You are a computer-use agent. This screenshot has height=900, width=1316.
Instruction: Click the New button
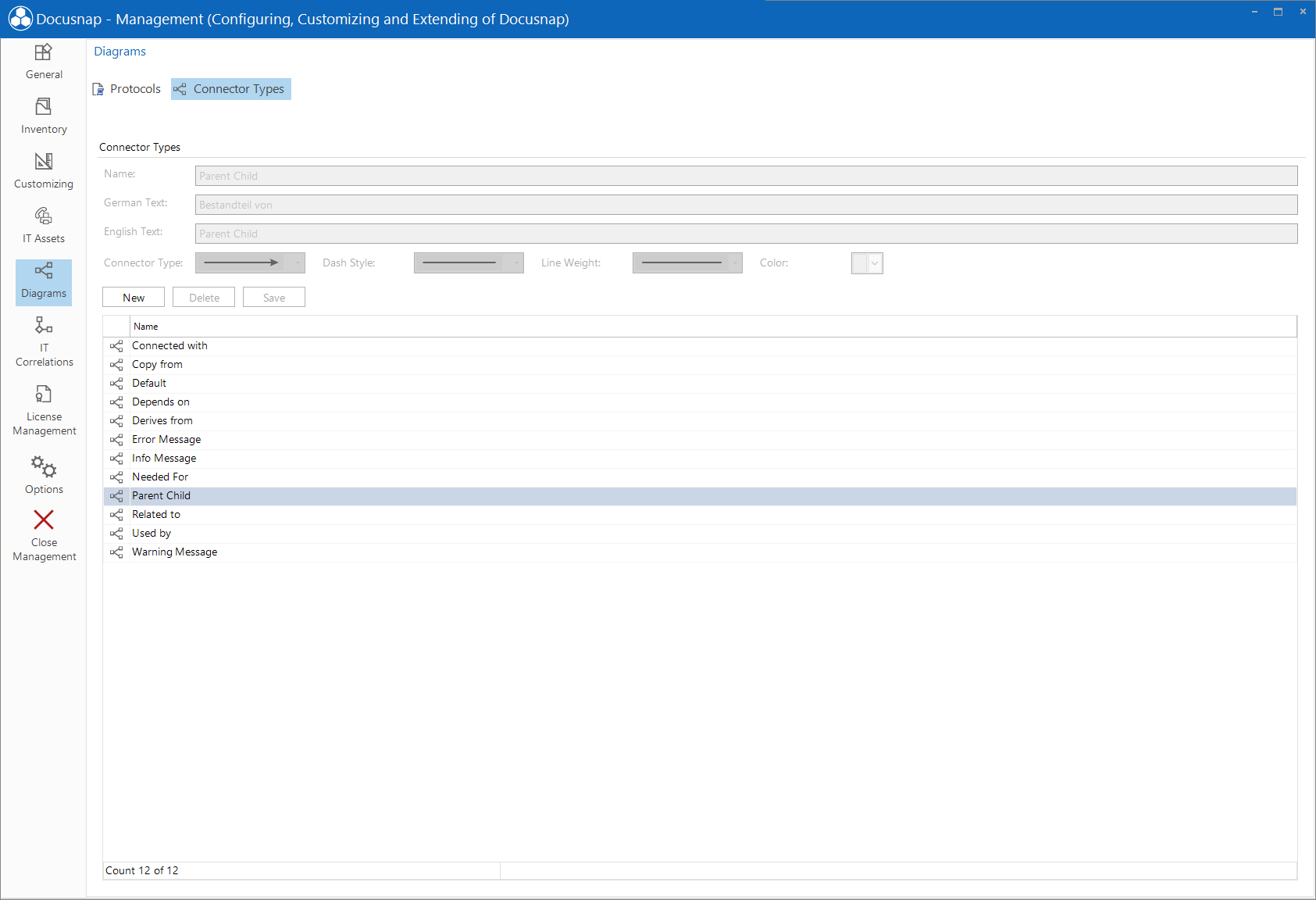coord(134,298)
